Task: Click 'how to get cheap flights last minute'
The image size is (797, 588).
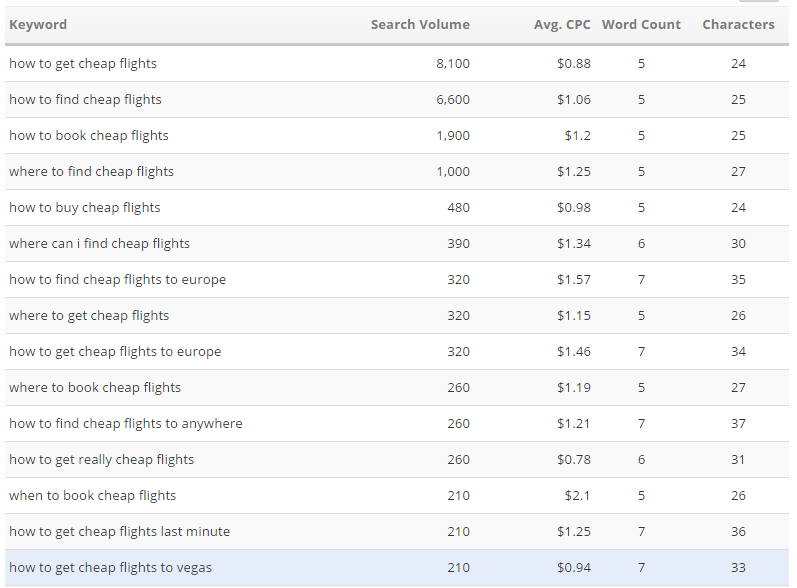Action: (119, 532)
